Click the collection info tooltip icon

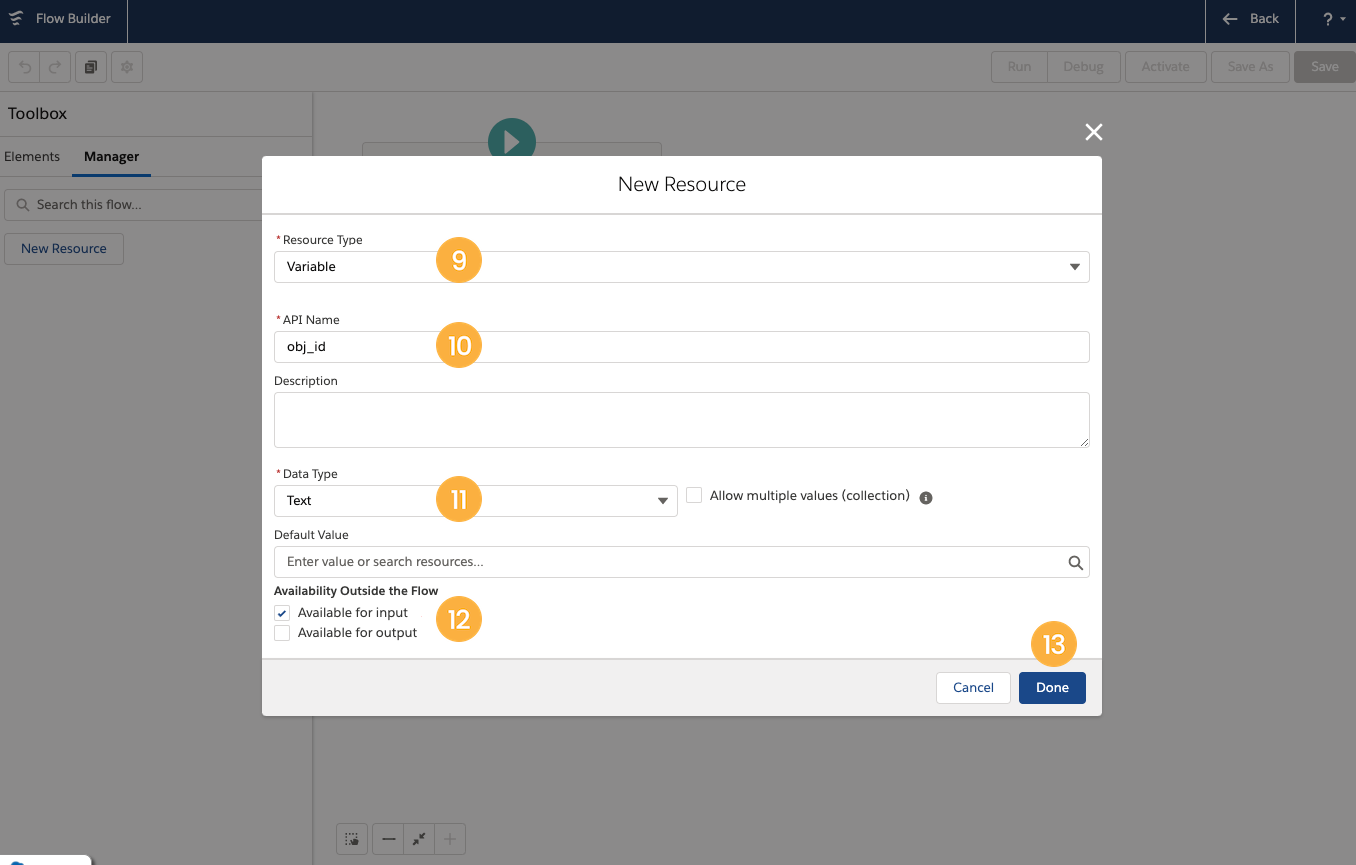(925, 497)
